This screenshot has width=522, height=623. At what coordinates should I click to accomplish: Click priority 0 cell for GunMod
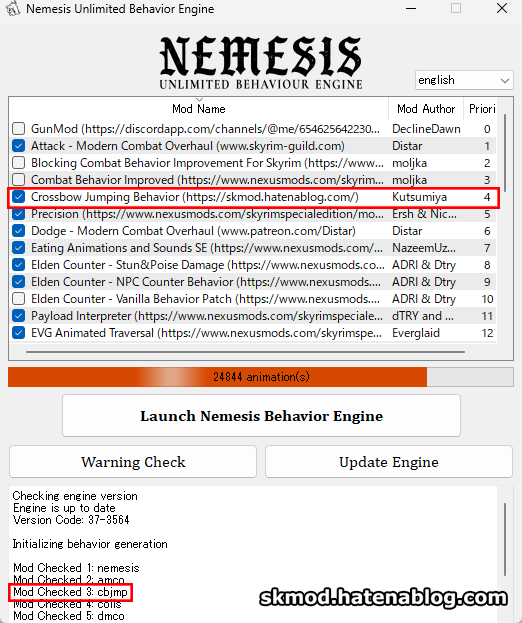[x=487, y=129]
